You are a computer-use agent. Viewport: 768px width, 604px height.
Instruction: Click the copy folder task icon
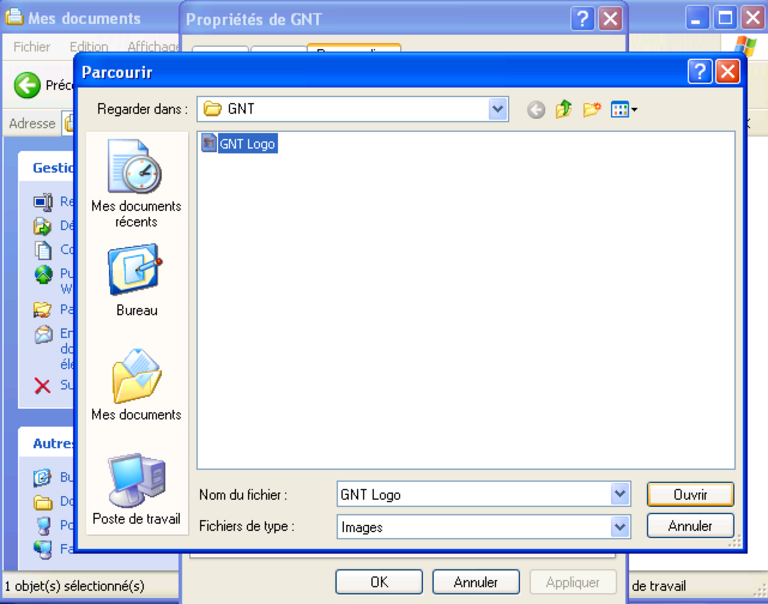pyautogui.click(x=43, y=250)
